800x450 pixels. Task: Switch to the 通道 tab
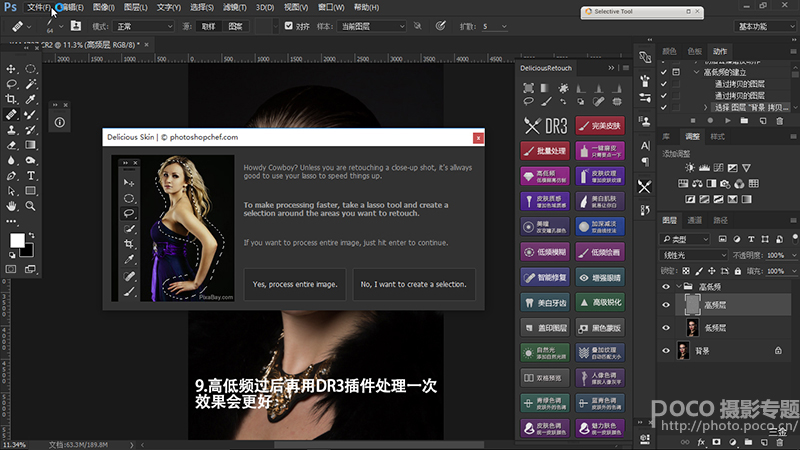coord(694,220)
